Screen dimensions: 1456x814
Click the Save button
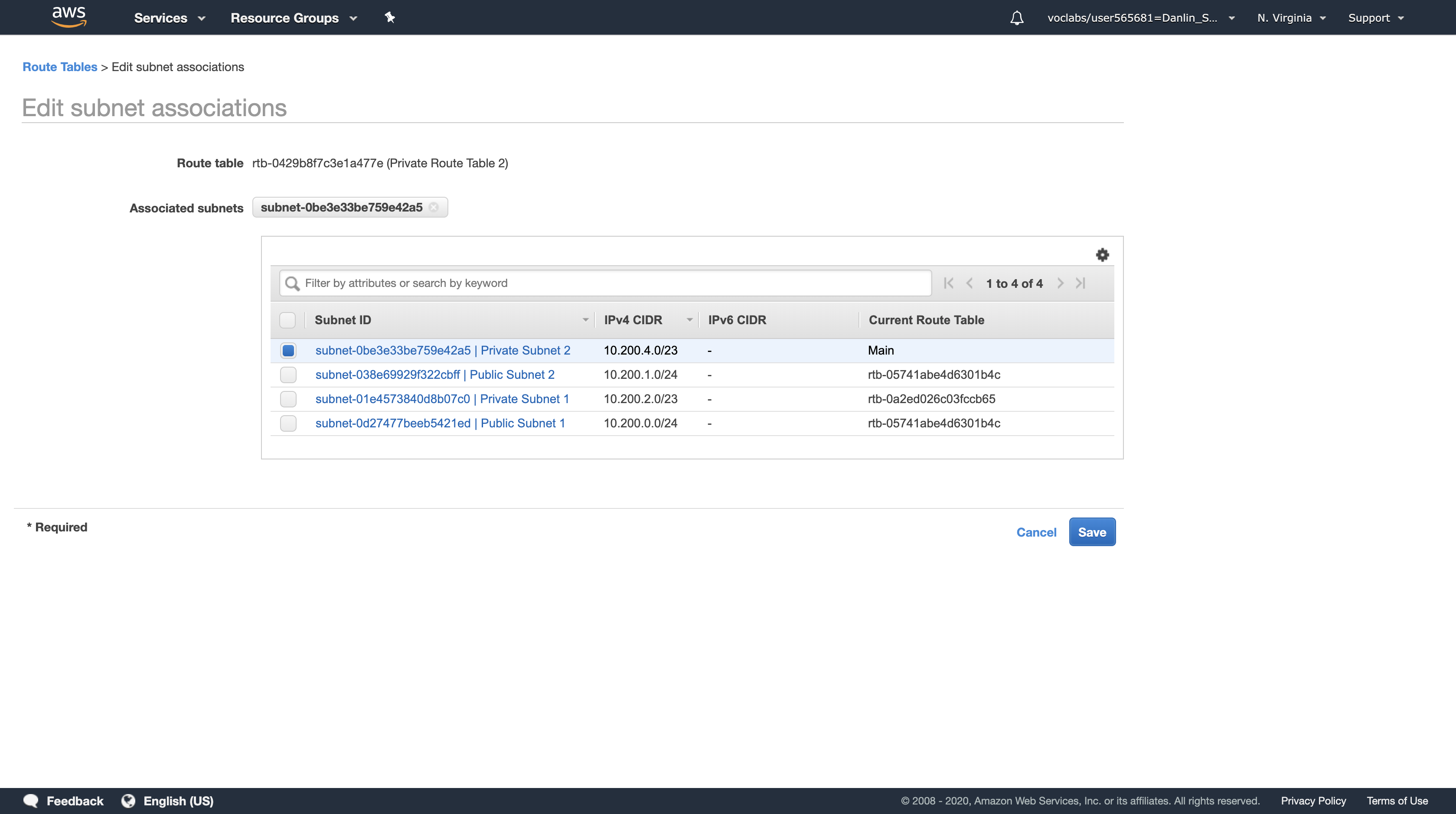pos(1091,531)
